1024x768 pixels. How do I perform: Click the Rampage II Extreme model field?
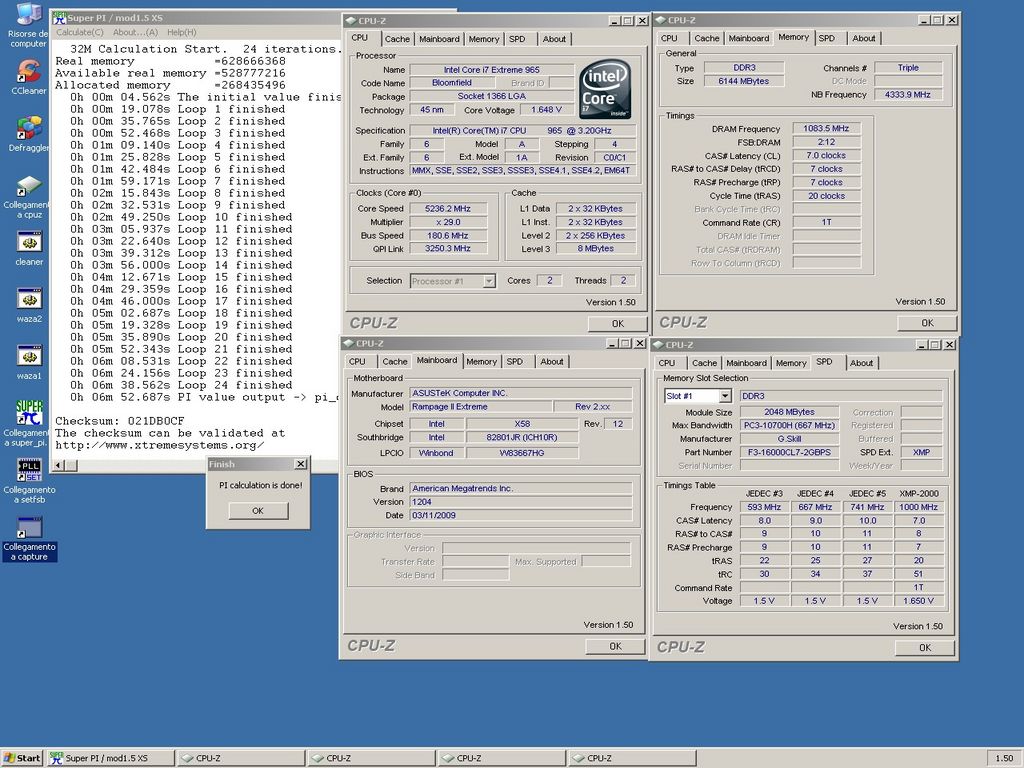coord(480,407)
